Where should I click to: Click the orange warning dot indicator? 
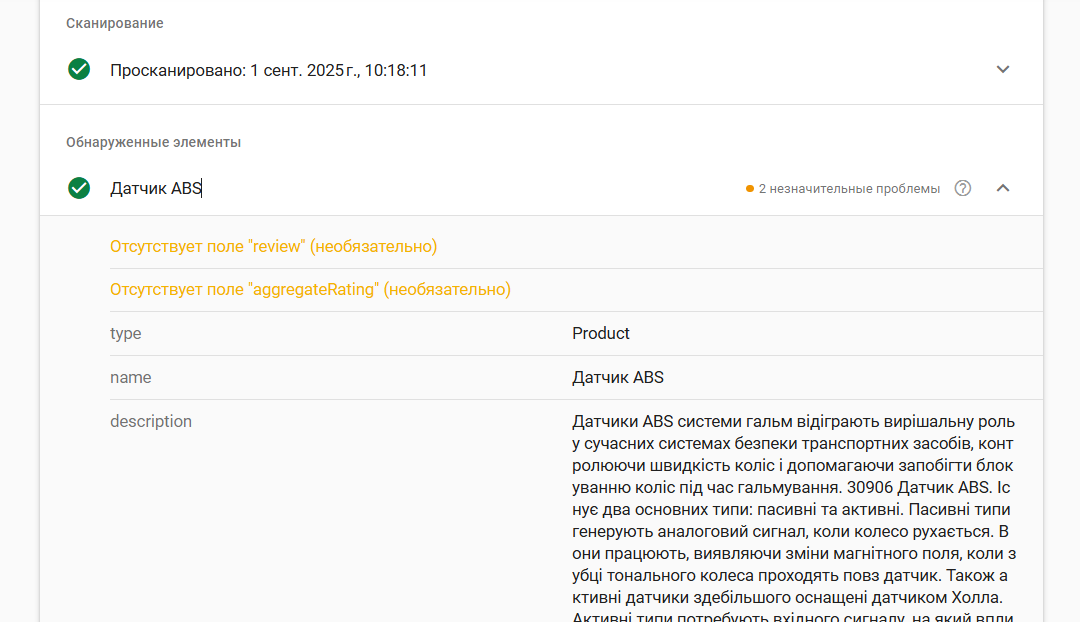click(x=749, y=189)
